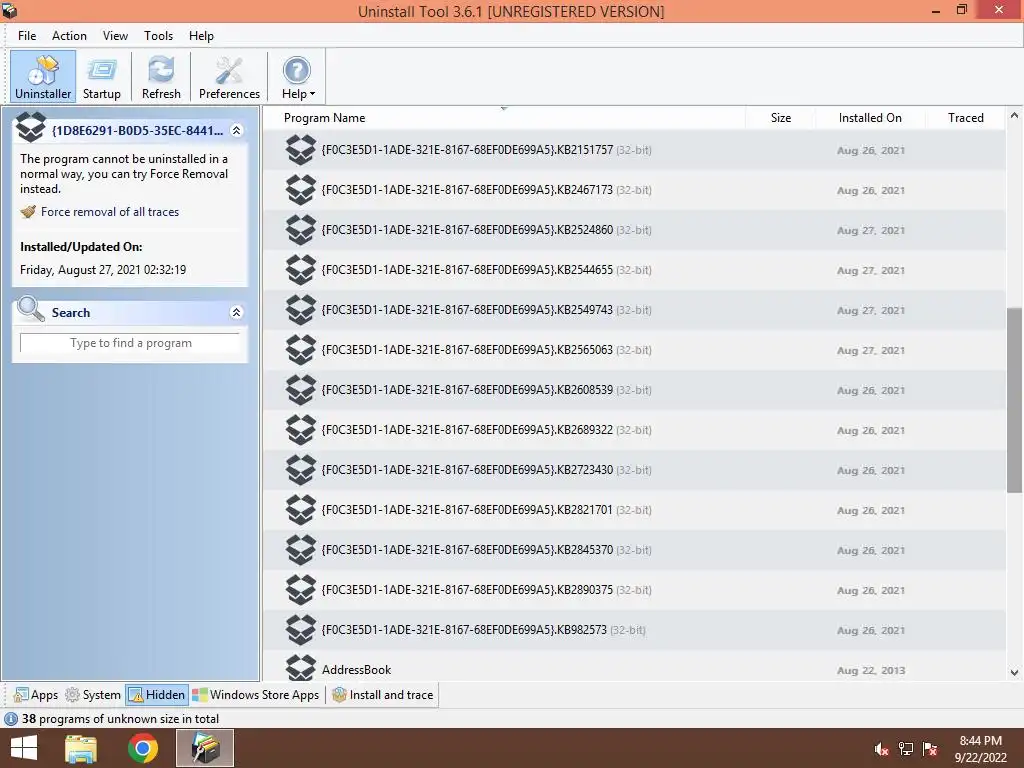Screen dimensions: 1024x768
Task: Select program name ending in KB2821701
Action: [467, 510]
